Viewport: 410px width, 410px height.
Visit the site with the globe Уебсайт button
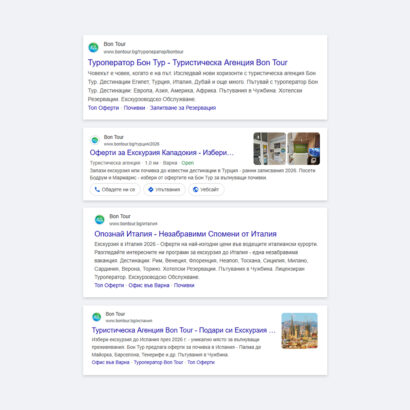point(206,189)
